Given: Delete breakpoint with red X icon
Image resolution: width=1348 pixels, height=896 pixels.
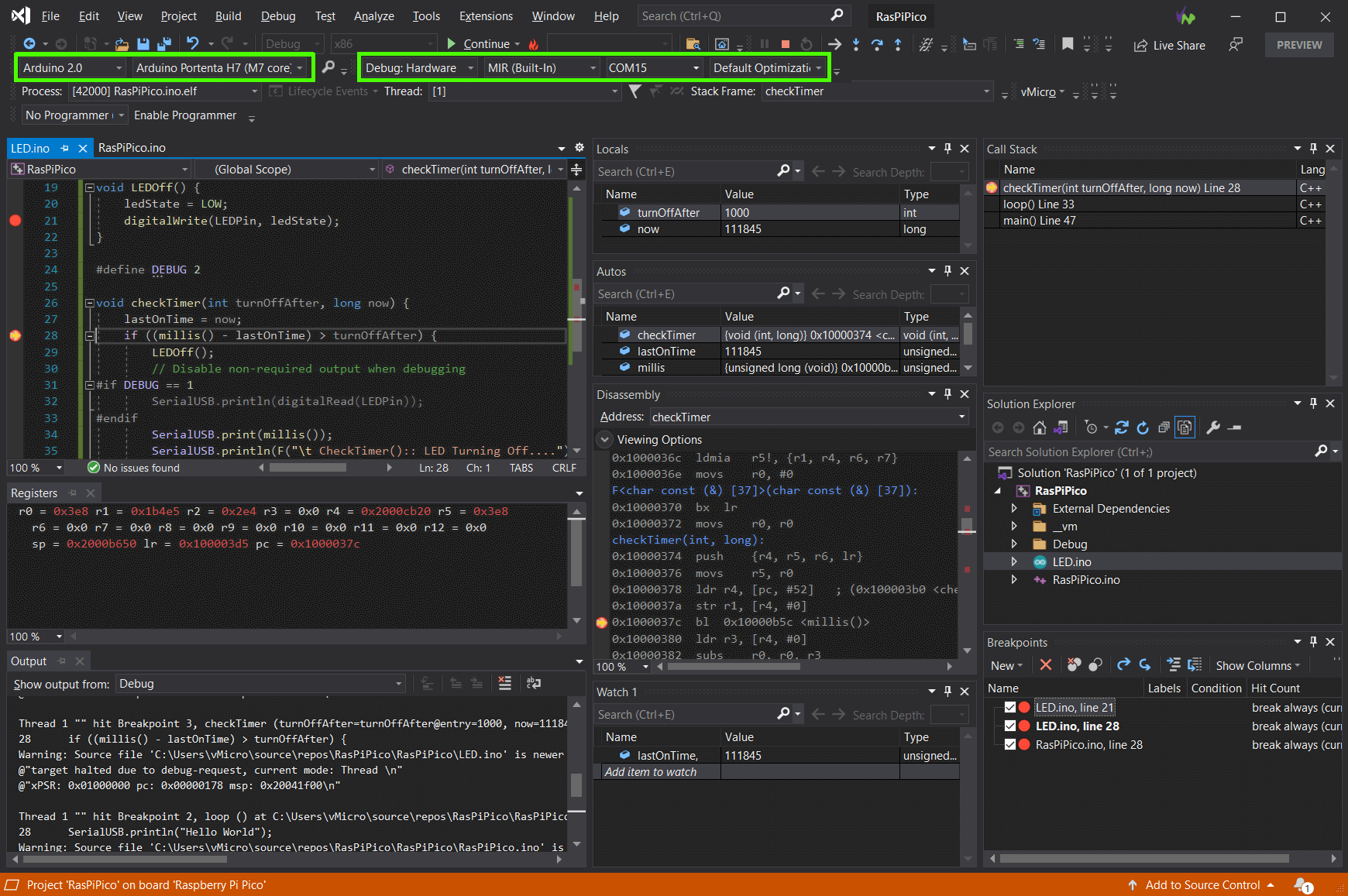Looking at the screenshot, I should pyautogui.click(x=1046, y=664).
